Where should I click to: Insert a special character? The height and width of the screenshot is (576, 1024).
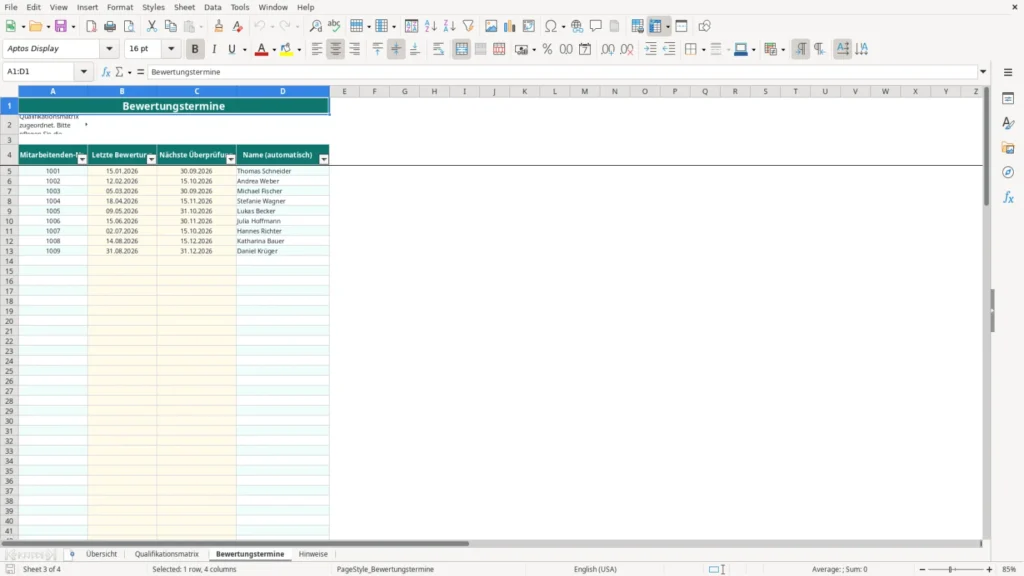coord(551,26)
